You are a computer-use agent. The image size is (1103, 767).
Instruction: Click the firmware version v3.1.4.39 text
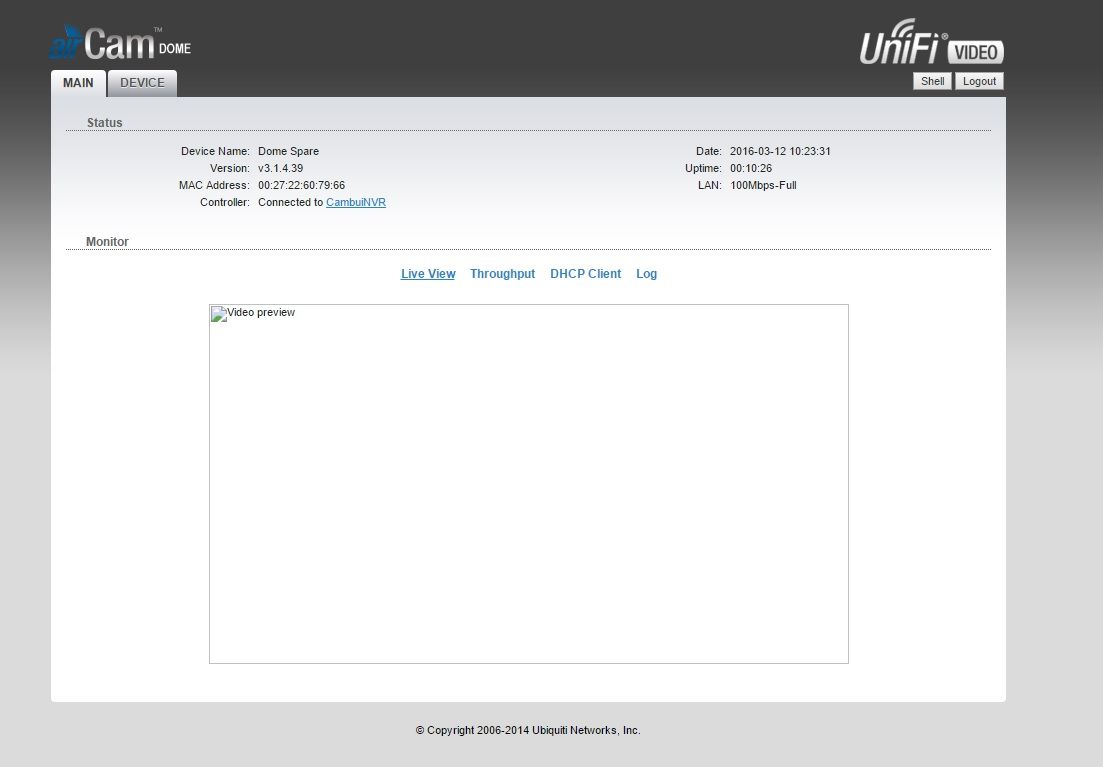pyautogui.click(x=280, y=168)
